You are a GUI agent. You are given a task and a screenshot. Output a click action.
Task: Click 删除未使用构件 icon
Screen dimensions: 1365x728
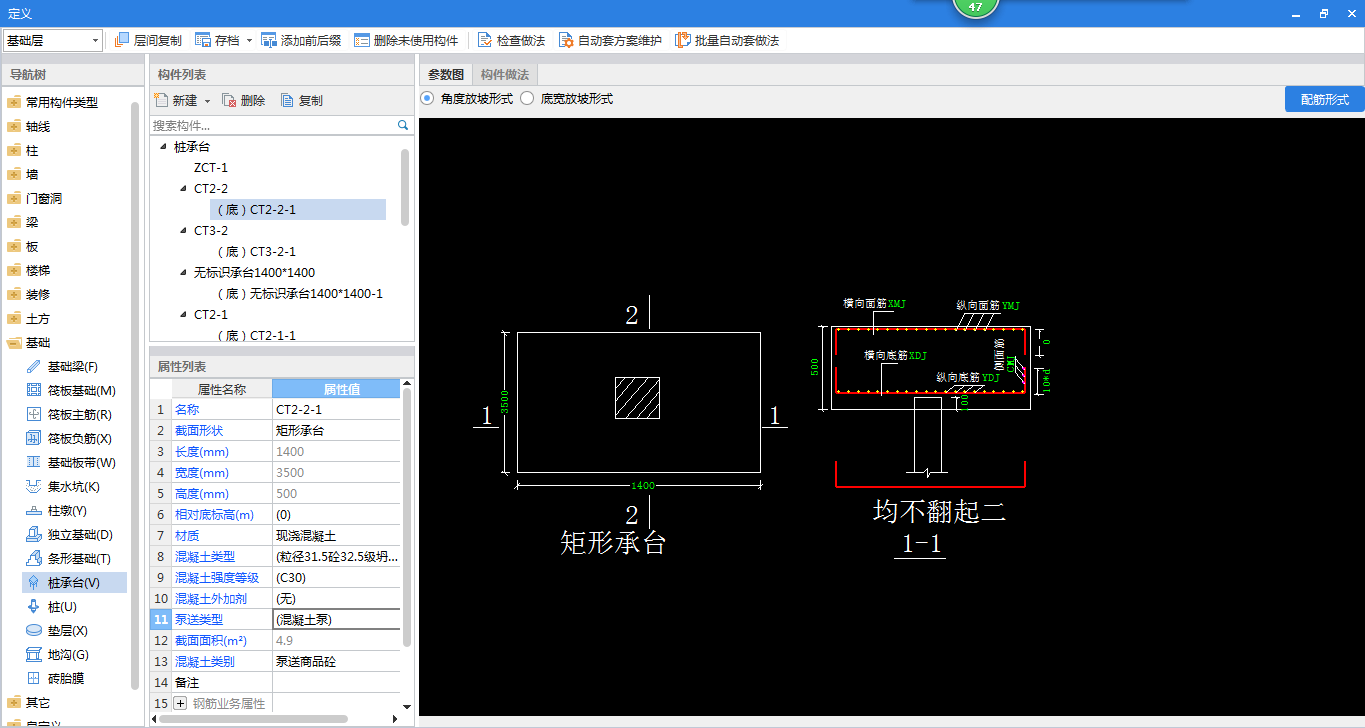coord(361,40)
